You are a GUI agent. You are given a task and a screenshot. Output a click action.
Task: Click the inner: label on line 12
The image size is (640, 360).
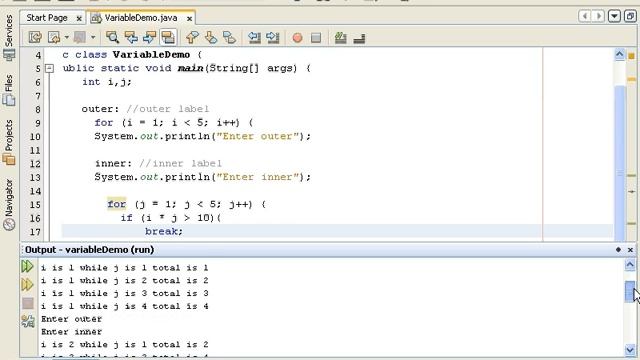[113, 163]
